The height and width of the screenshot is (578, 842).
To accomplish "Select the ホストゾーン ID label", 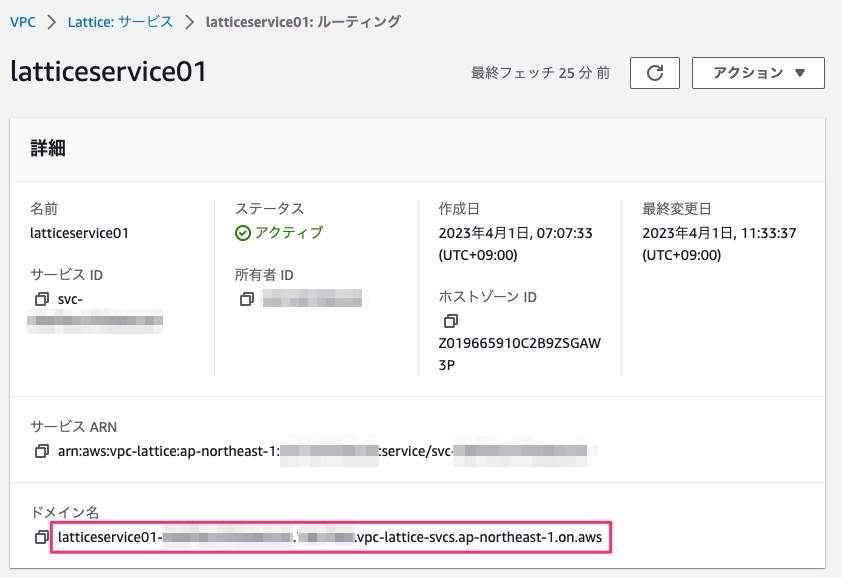I will 488,297.
